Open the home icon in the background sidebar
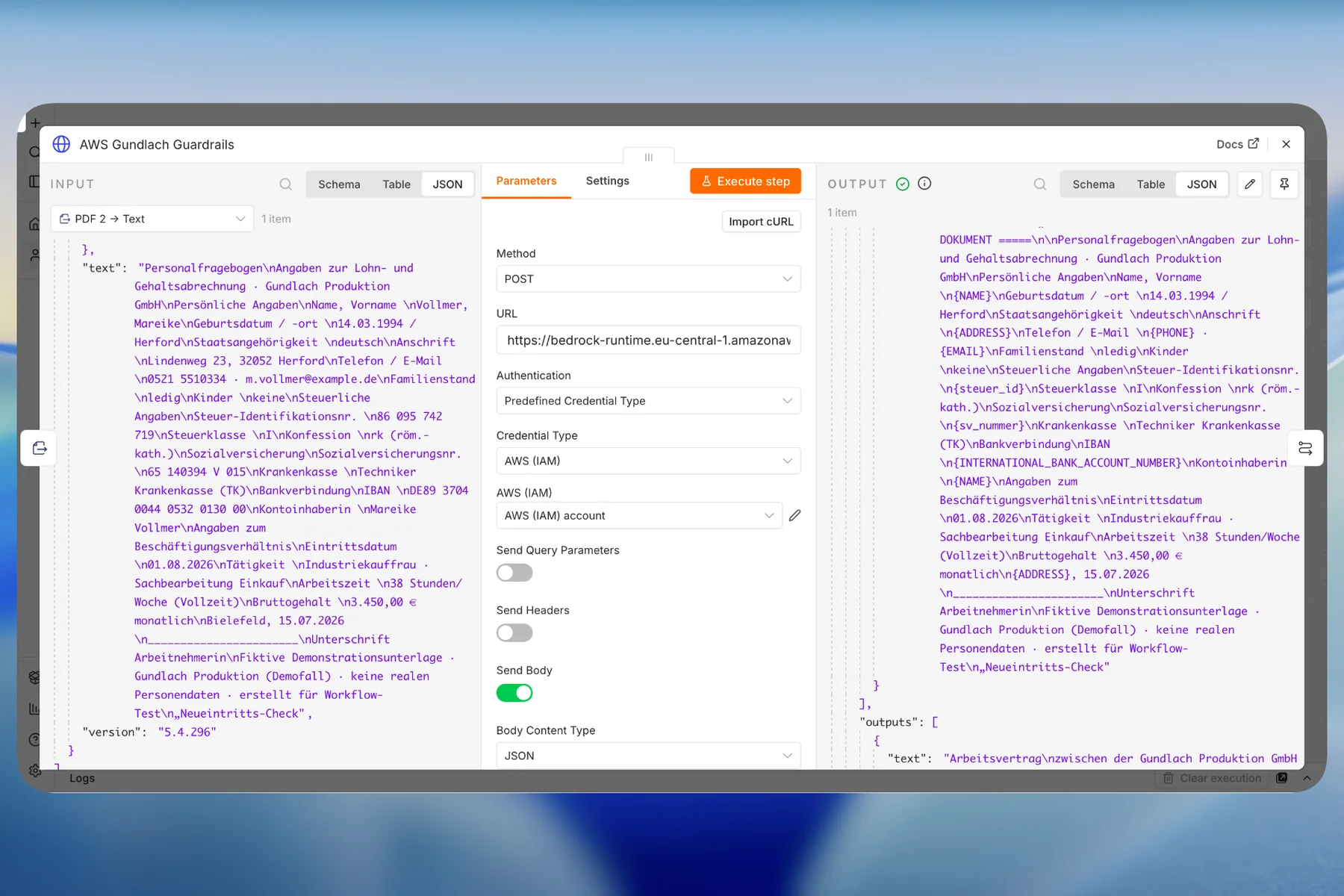 pos(34,224)
